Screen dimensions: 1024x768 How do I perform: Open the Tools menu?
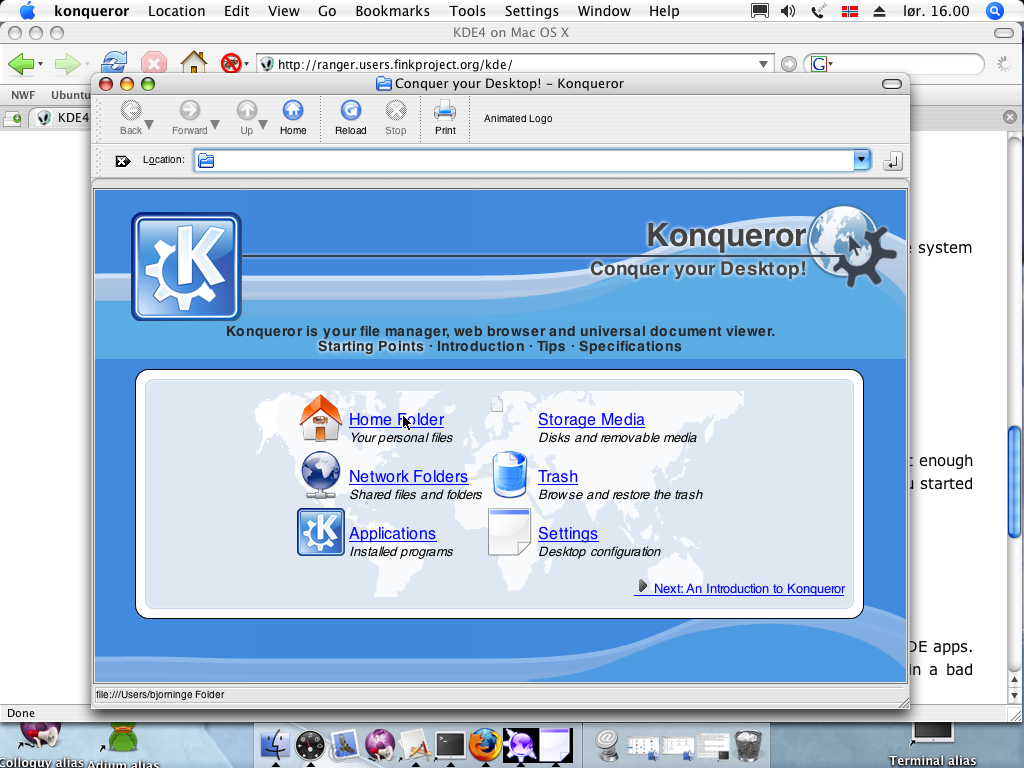click(468, 11)
